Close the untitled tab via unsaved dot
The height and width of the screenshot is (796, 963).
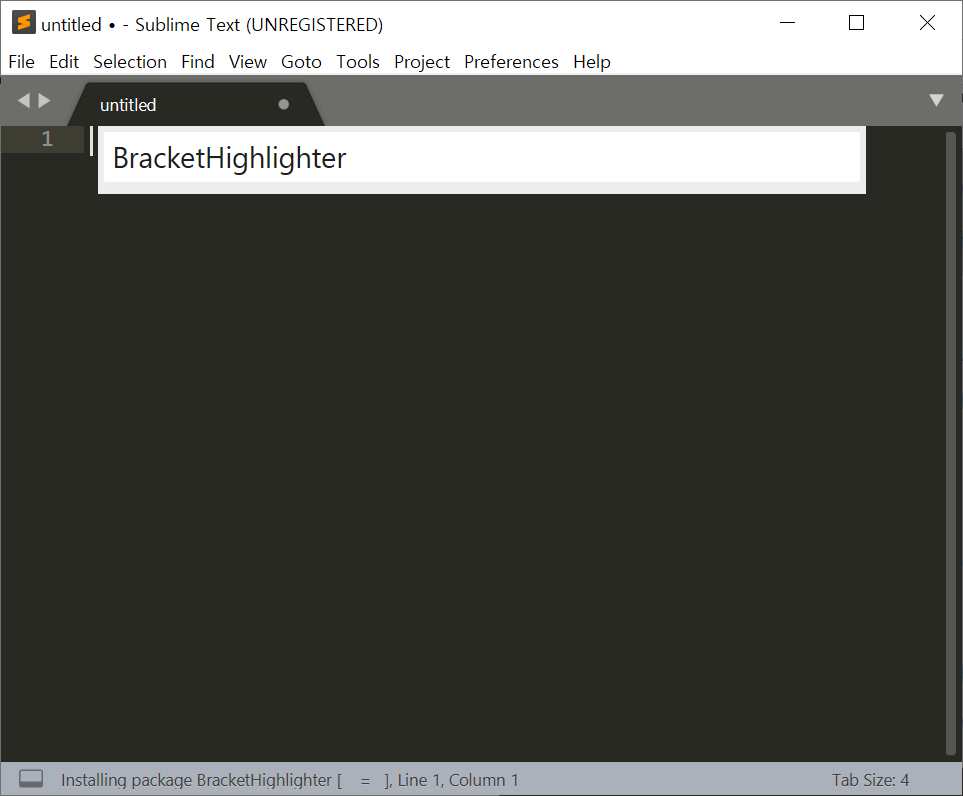(283, 104)
